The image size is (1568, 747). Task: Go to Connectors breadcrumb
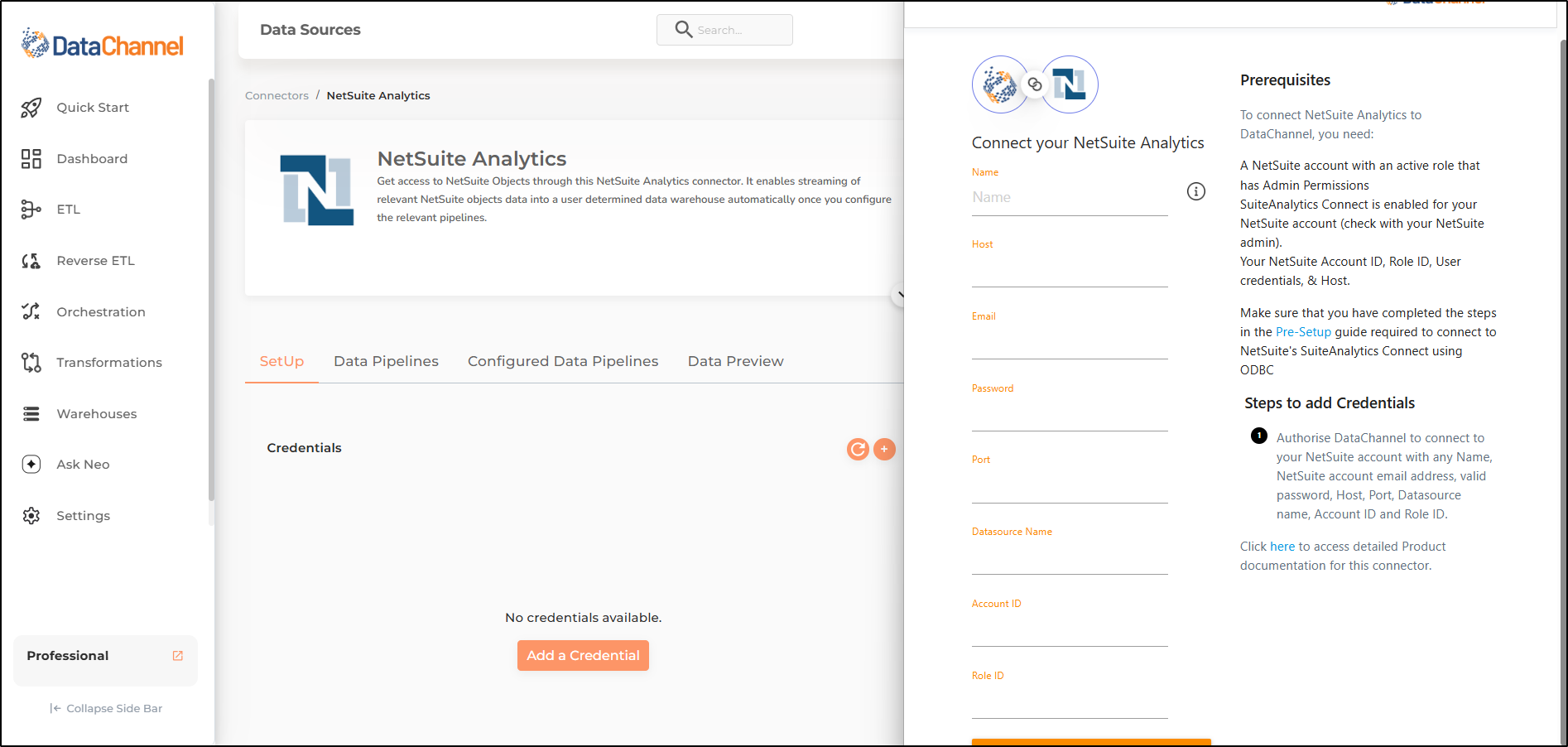(x=277, y=95)
